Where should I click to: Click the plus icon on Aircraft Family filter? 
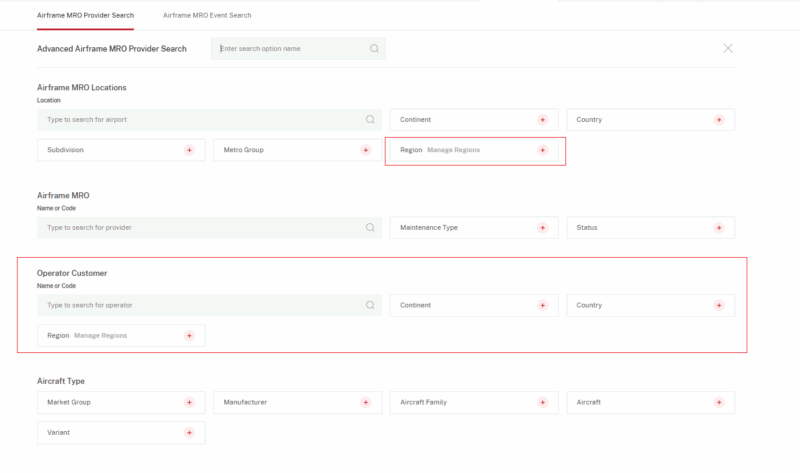tap(542, 402)
